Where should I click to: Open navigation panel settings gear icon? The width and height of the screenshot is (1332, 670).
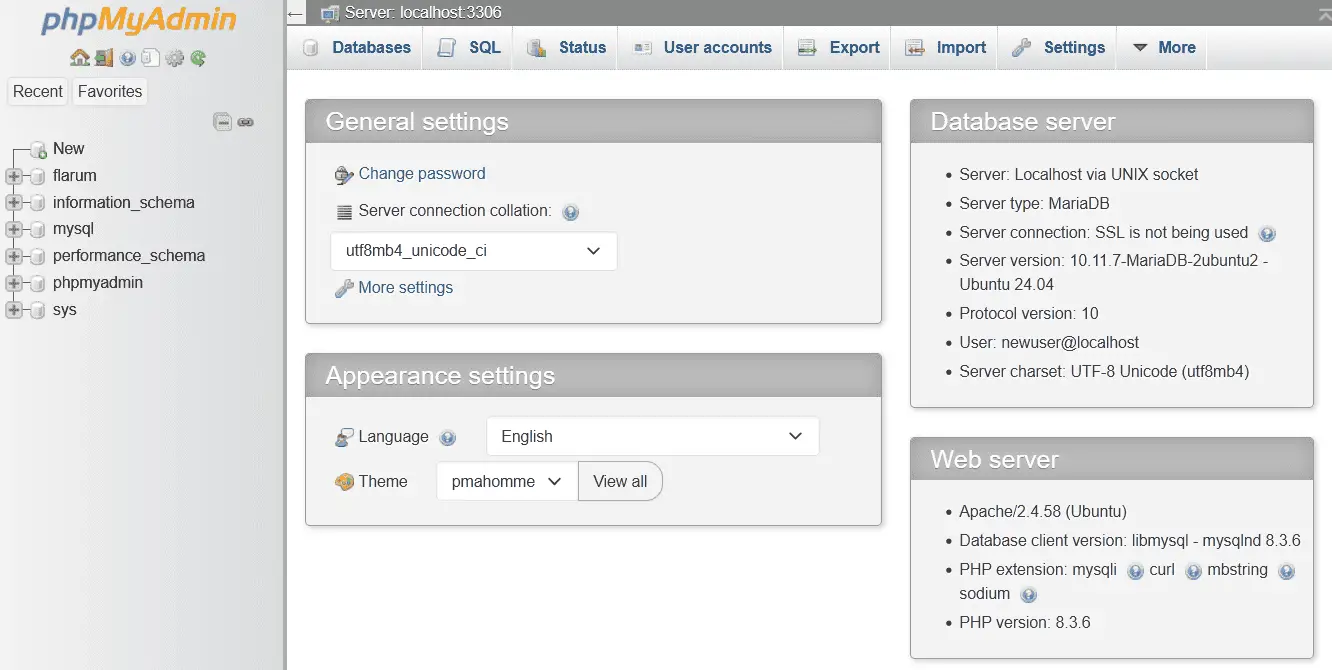point(175,59)
